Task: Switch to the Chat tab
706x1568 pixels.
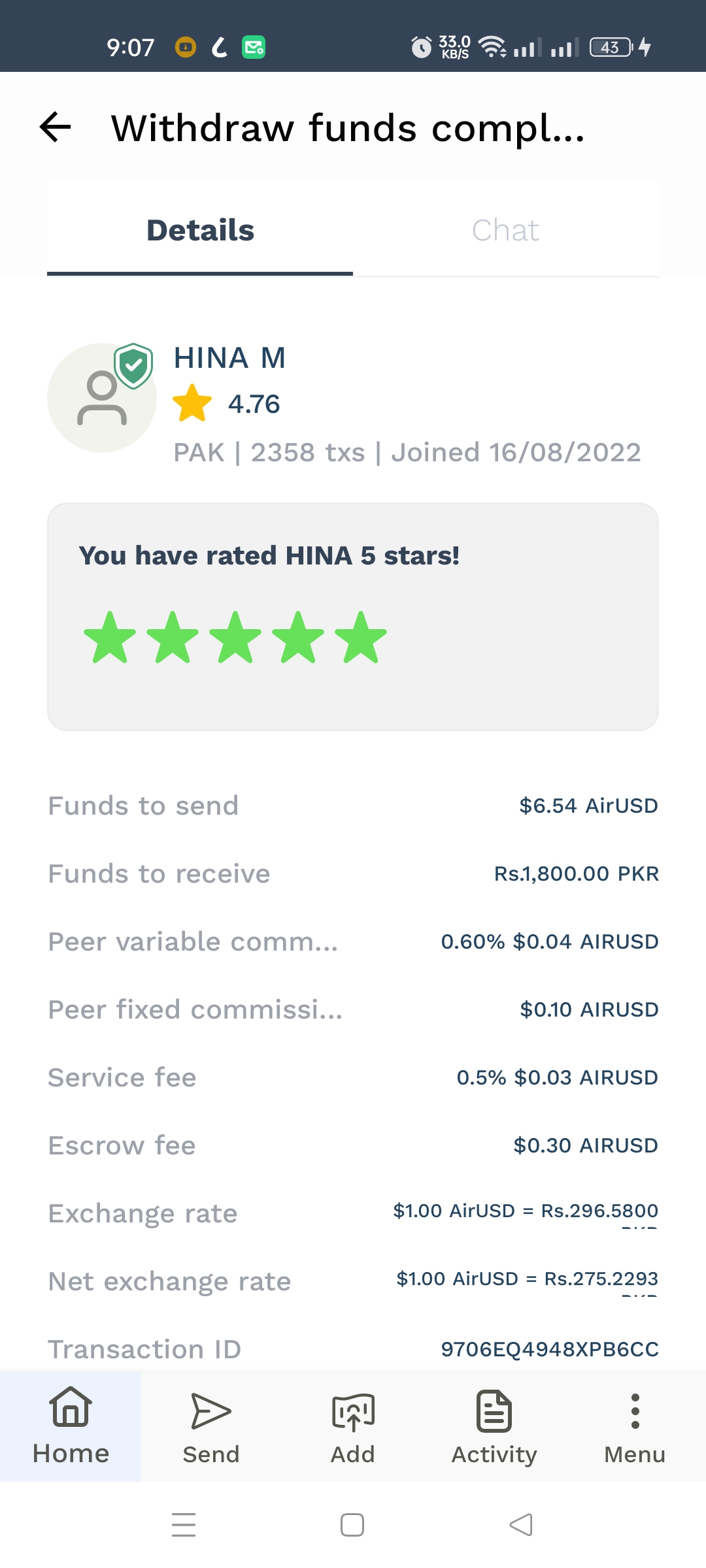Action: [505, 230]
